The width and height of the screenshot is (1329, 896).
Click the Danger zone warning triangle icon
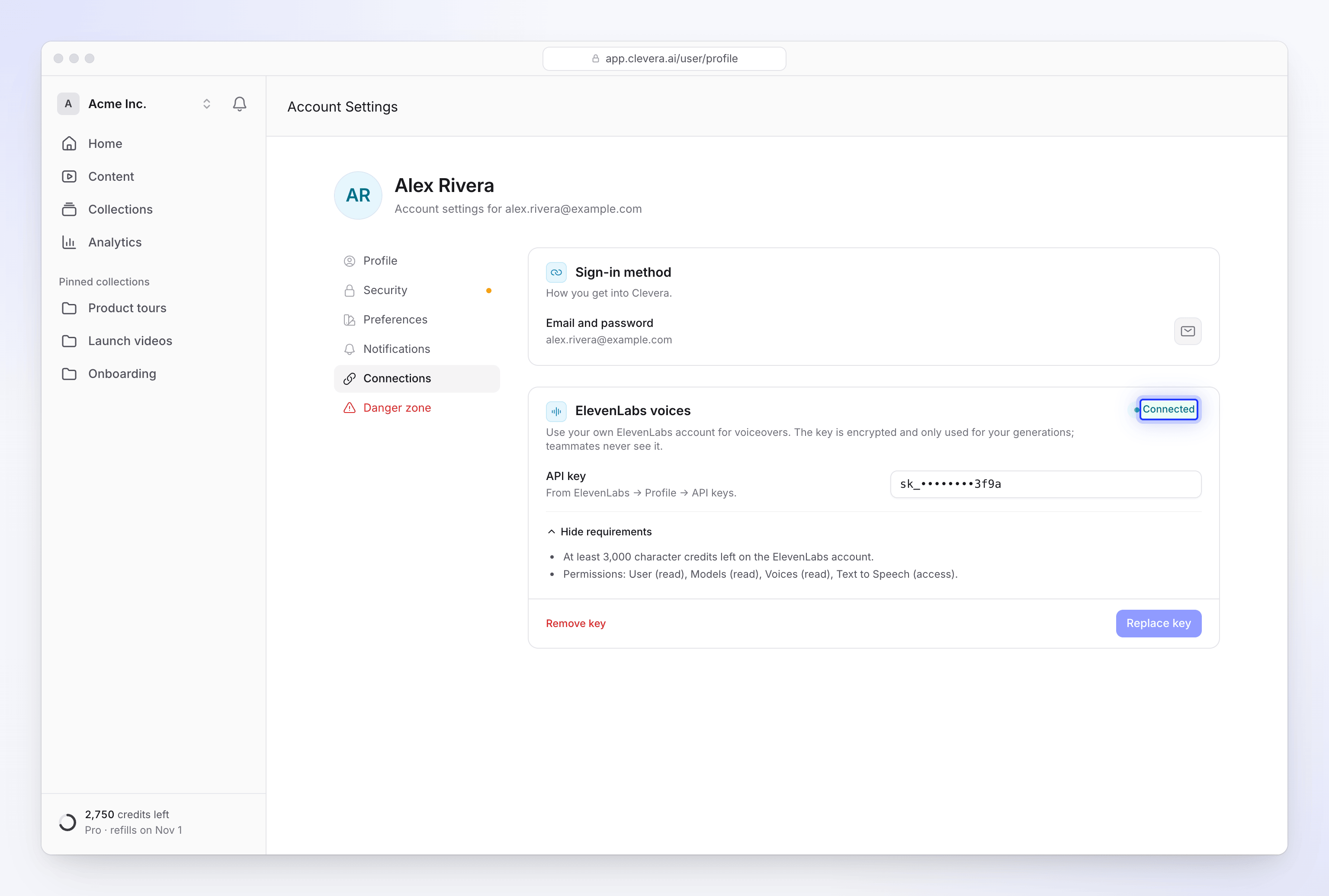349,408
